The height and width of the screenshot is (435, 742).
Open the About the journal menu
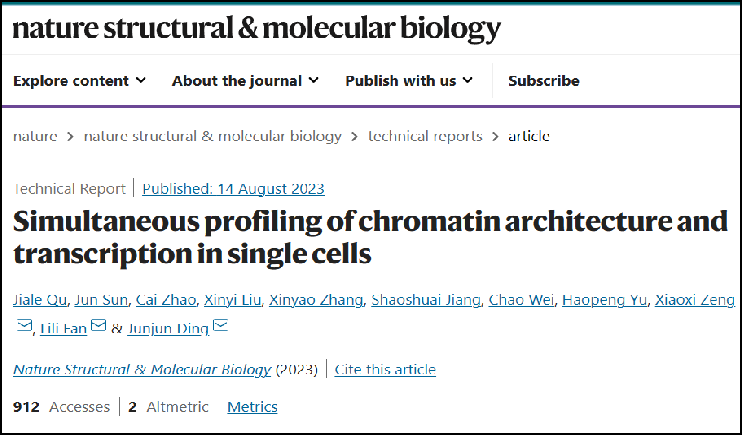tap(245, 81)
